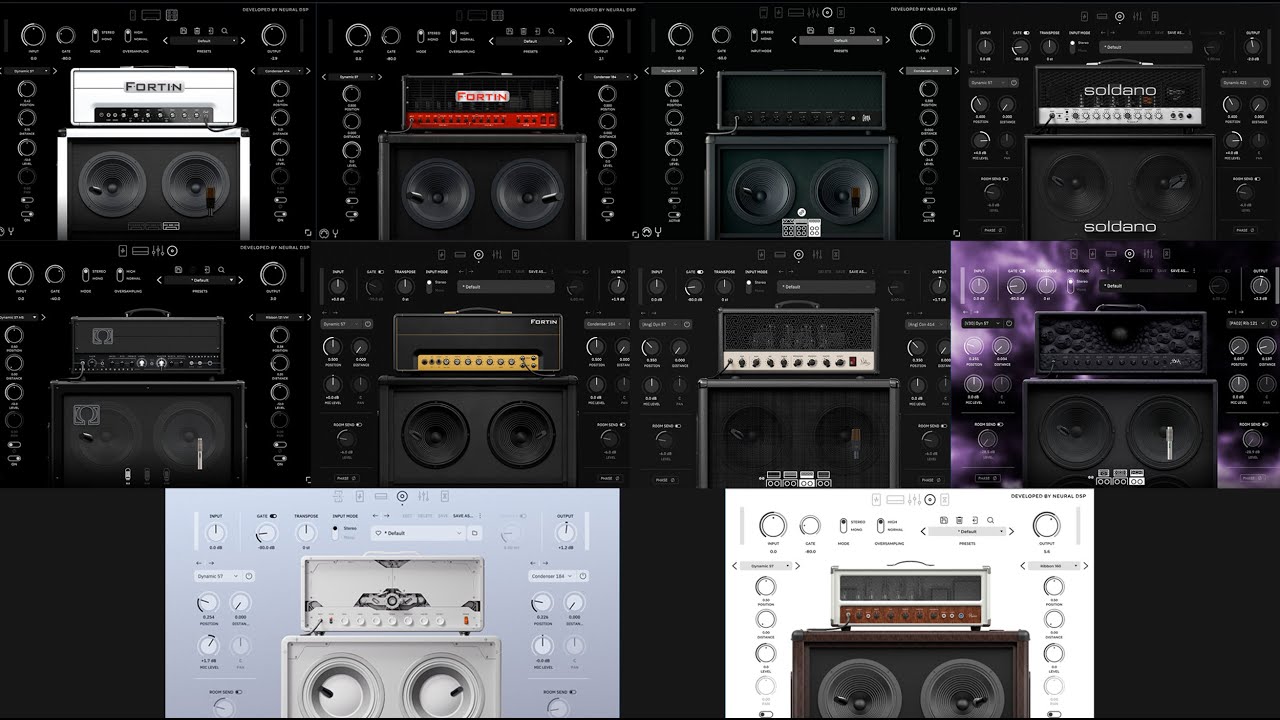1280x720 pixels.
Task: Click the heart favorite icon in the light blue plugin
Action: coord(378,533)
